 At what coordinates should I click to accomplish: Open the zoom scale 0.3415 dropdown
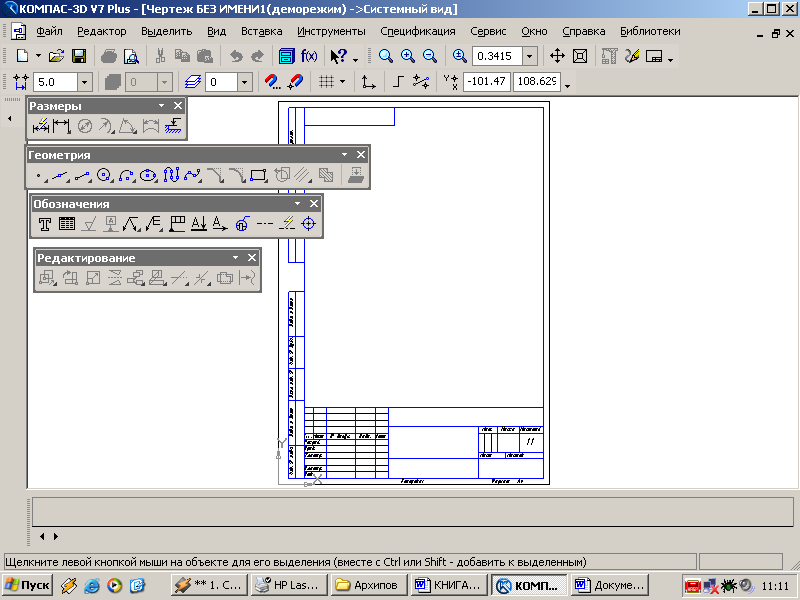pos(530,56)
